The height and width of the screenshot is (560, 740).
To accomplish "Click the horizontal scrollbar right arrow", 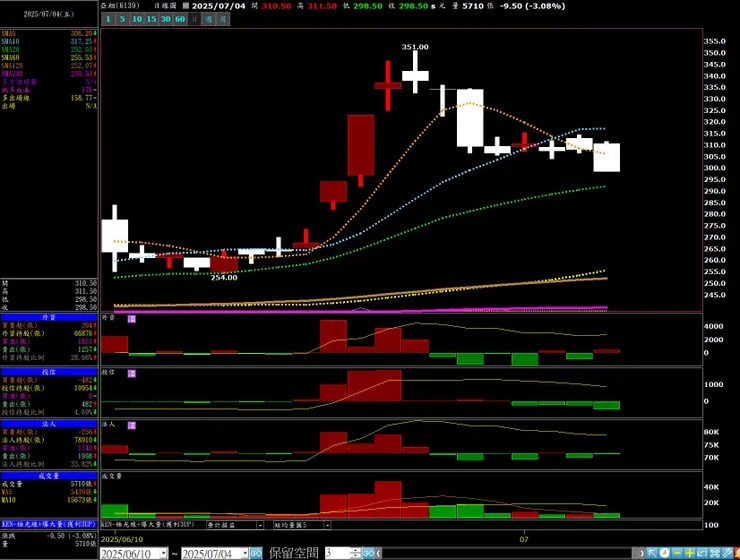I will coord(641,553).
